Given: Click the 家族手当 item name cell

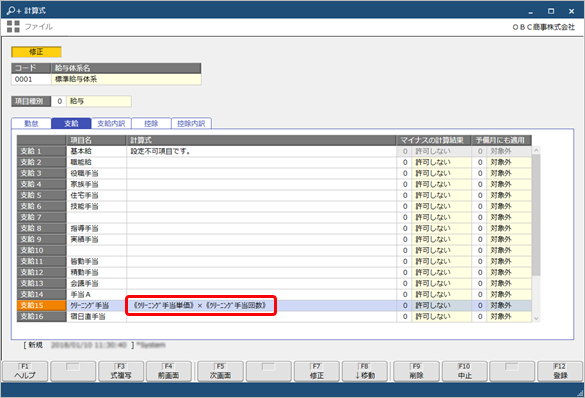Looking at the screenshot, I should click(x=96, y=184).
